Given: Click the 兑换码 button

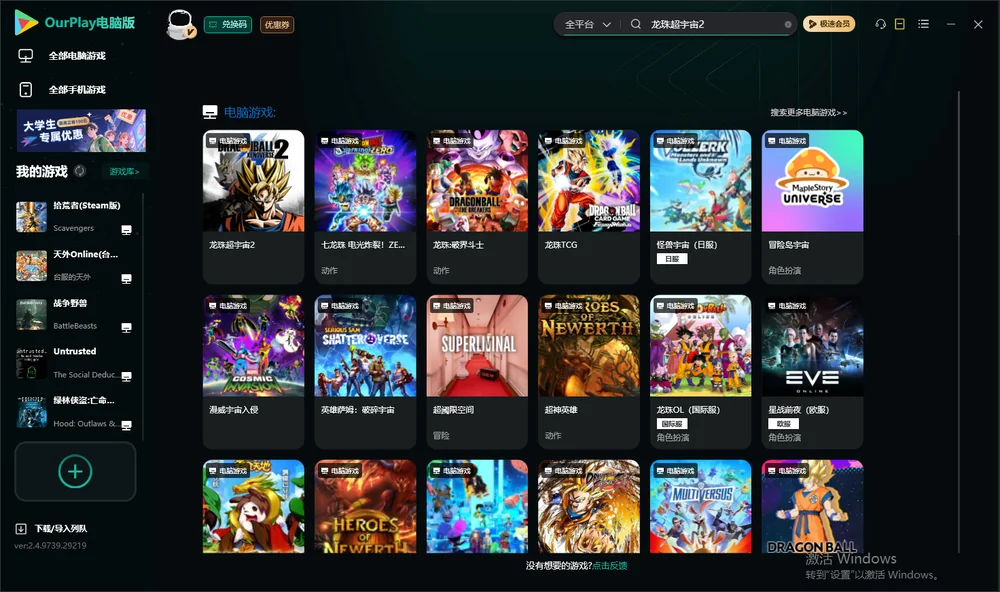Looking at the screenshot, I should pyautogui.click(x=228, y=25).
